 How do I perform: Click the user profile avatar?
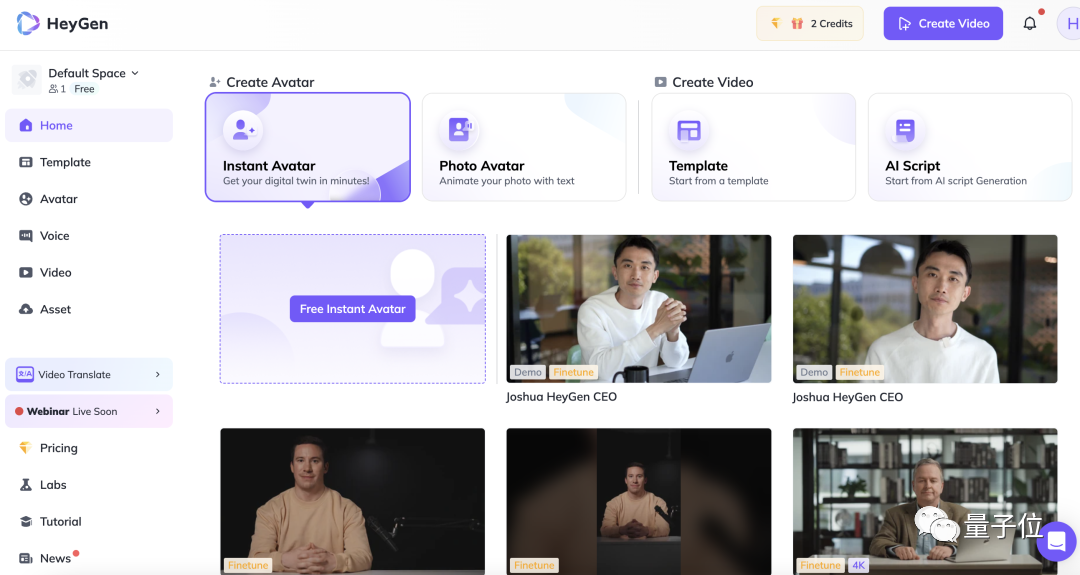tap(1070, 24)
